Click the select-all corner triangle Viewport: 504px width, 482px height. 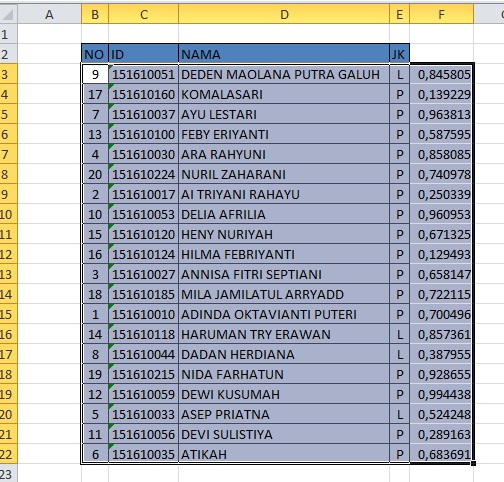point(8,15)
